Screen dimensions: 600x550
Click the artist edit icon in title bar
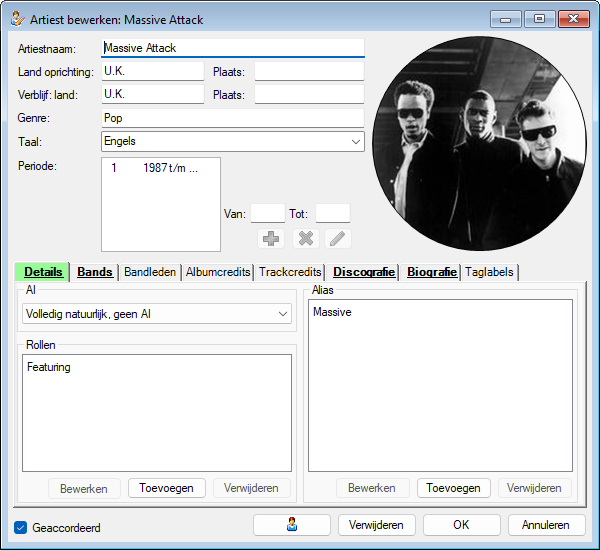(18, 19)
